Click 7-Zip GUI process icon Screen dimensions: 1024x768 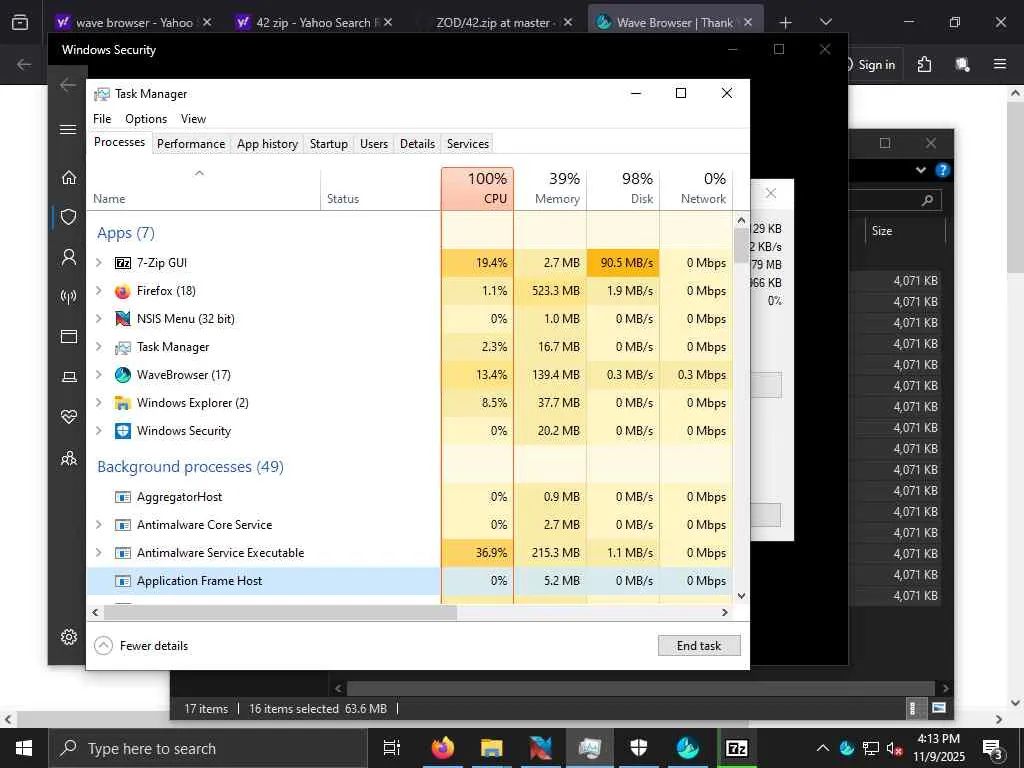click(x=123, y=263)
